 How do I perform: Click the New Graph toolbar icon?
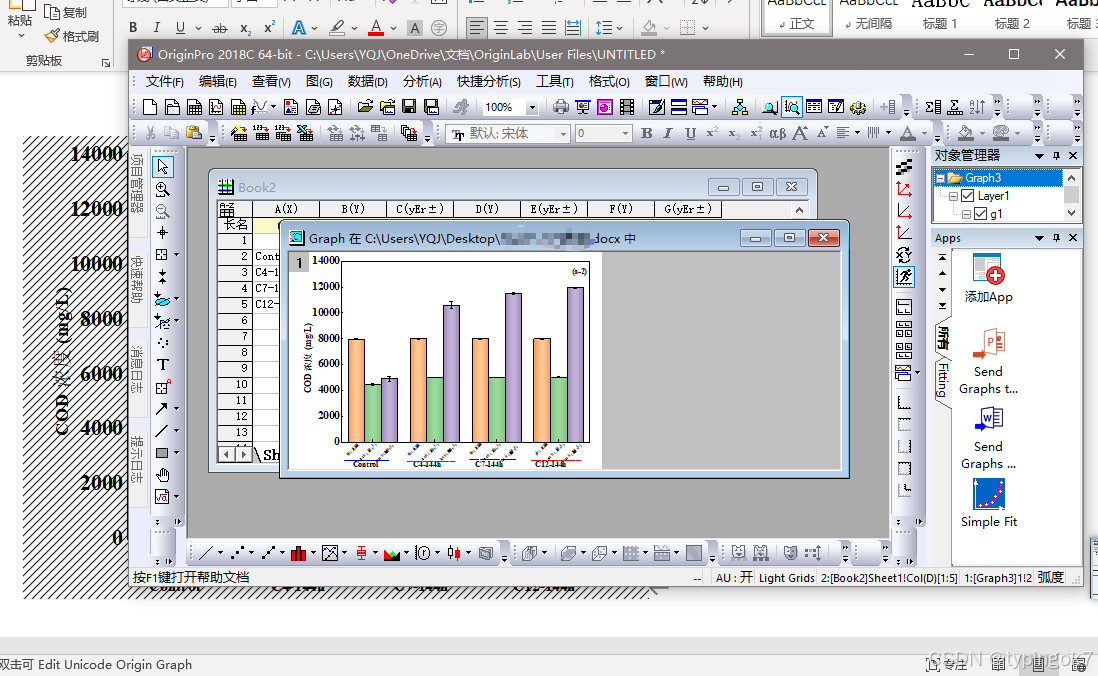(x=216, y=107)
